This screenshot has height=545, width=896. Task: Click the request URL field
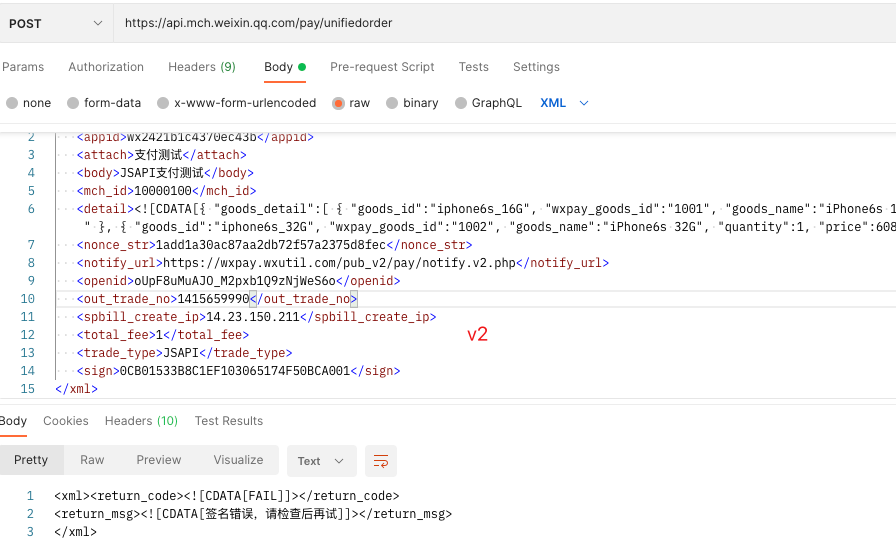tap(500, 23)
